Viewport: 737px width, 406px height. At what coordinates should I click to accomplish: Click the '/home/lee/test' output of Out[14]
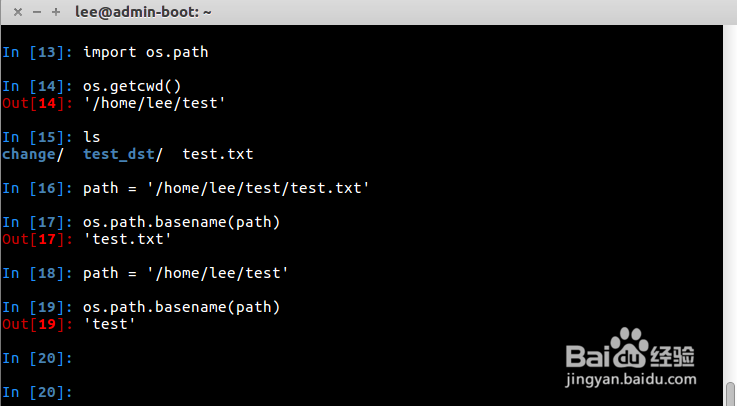tap(154, 102)
